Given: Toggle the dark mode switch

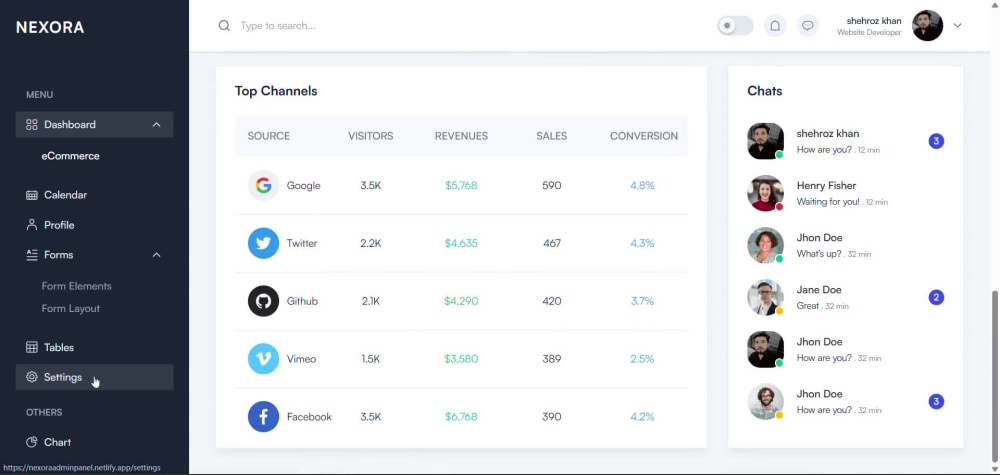Looking at the screenshot, I should (735, 26).
